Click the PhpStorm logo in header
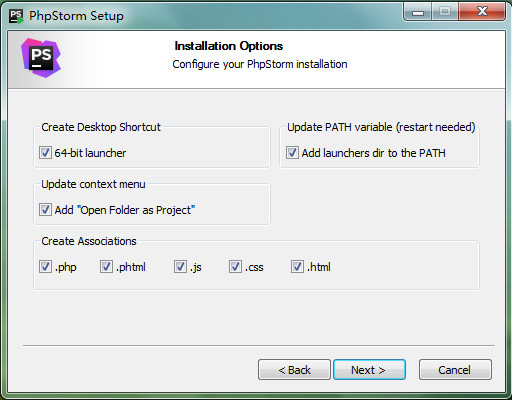The image size is (512, 400). tap(41, 58)
